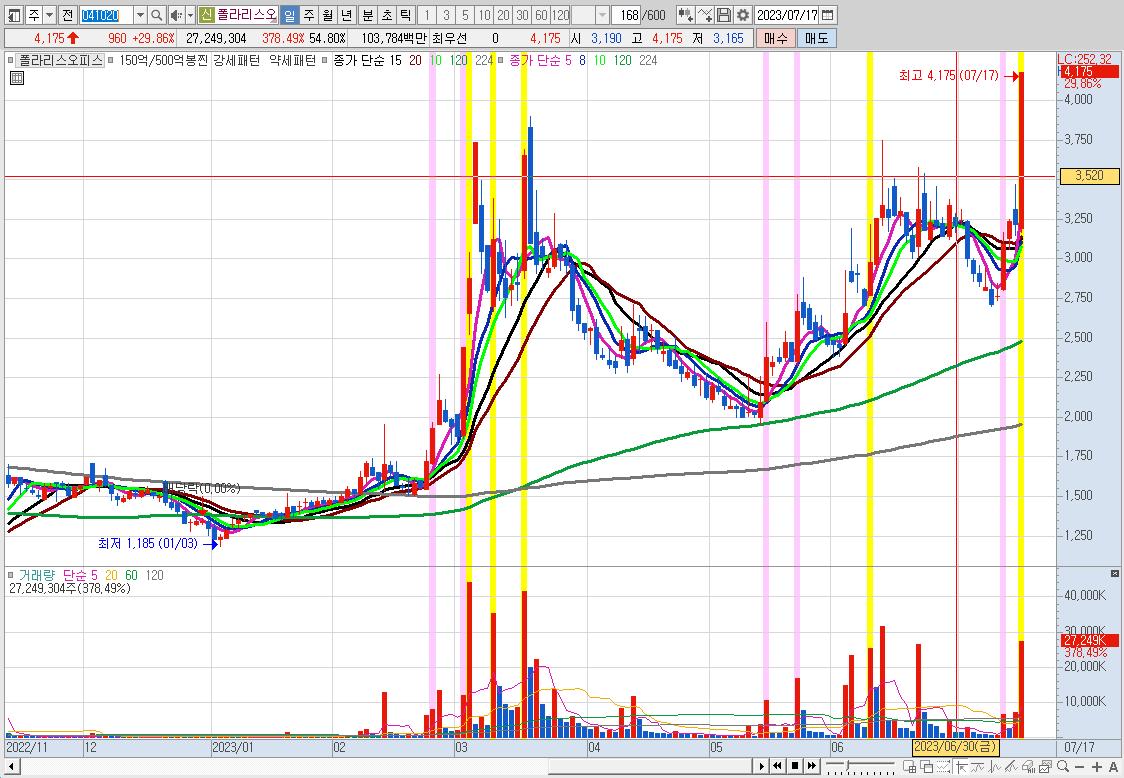
Task: Click the 매도 sell button
Action: click(x=816, y=38)
